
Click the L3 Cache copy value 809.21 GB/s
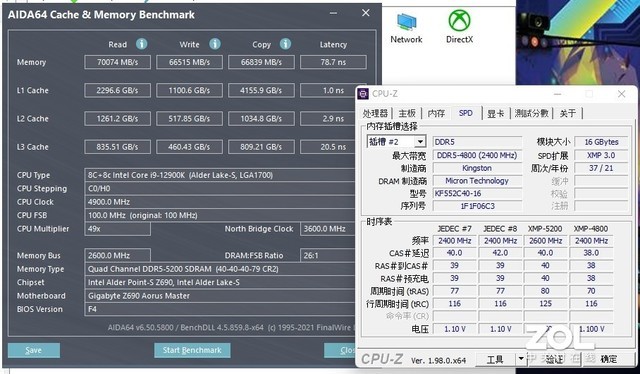(261, 147)
